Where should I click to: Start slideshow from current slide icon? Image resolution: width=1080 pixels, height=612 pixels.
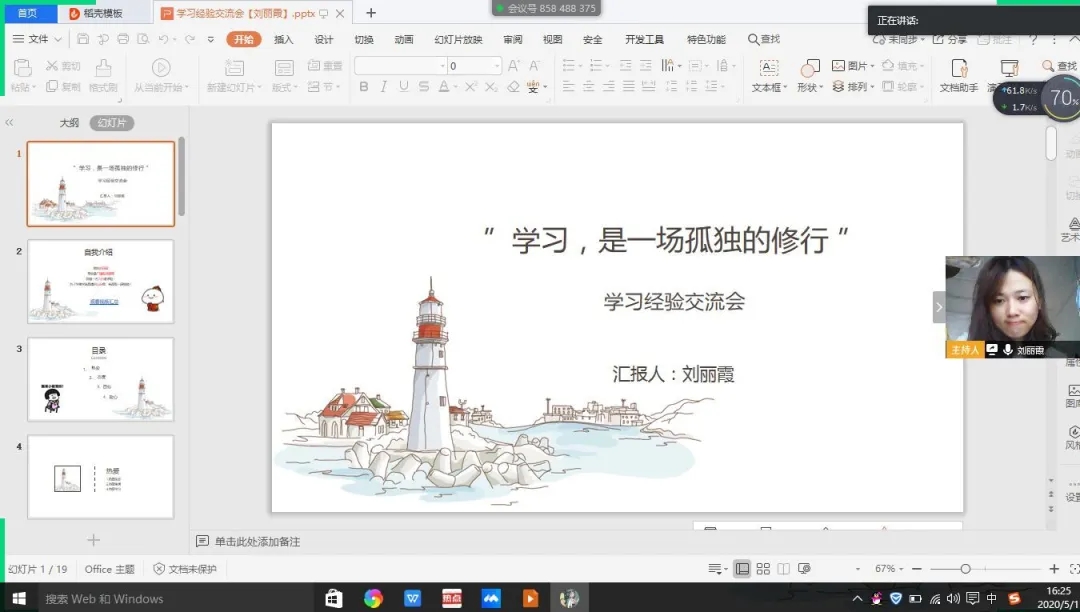coord(160,68)
